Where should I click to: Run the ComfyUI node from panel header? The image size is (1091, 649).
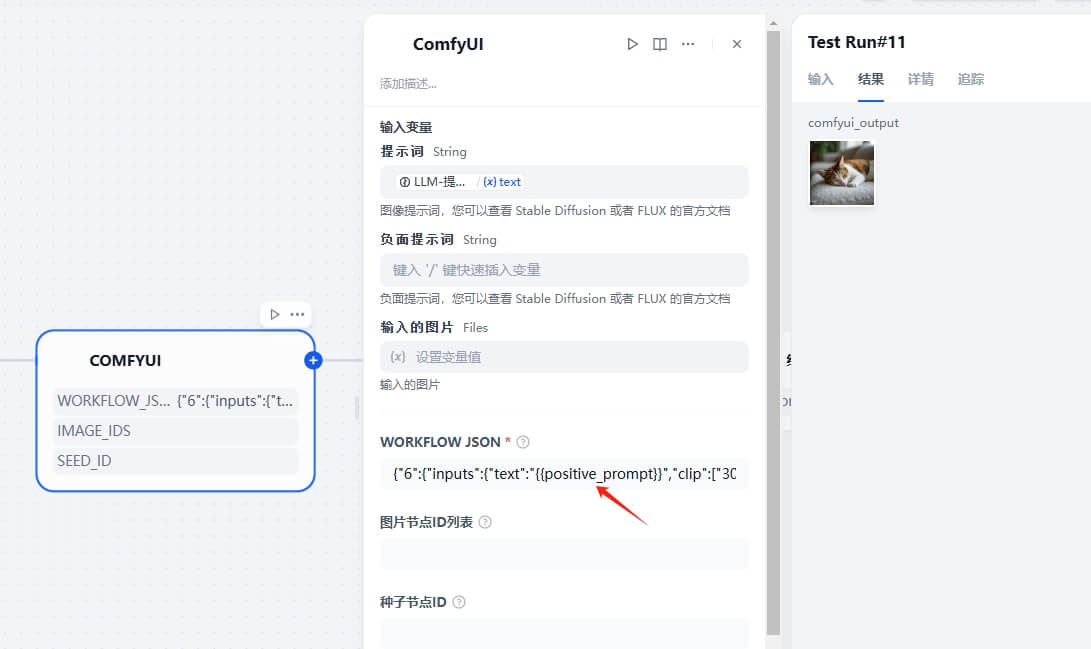632,44
